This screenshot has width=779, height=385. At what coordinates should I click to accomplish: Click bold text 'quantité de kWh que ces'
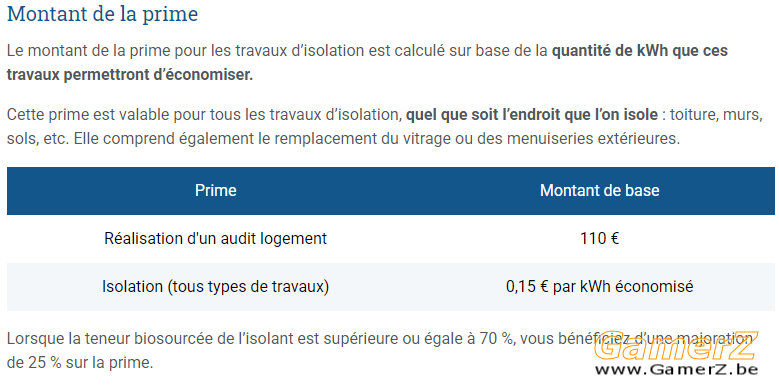point(640,51)
